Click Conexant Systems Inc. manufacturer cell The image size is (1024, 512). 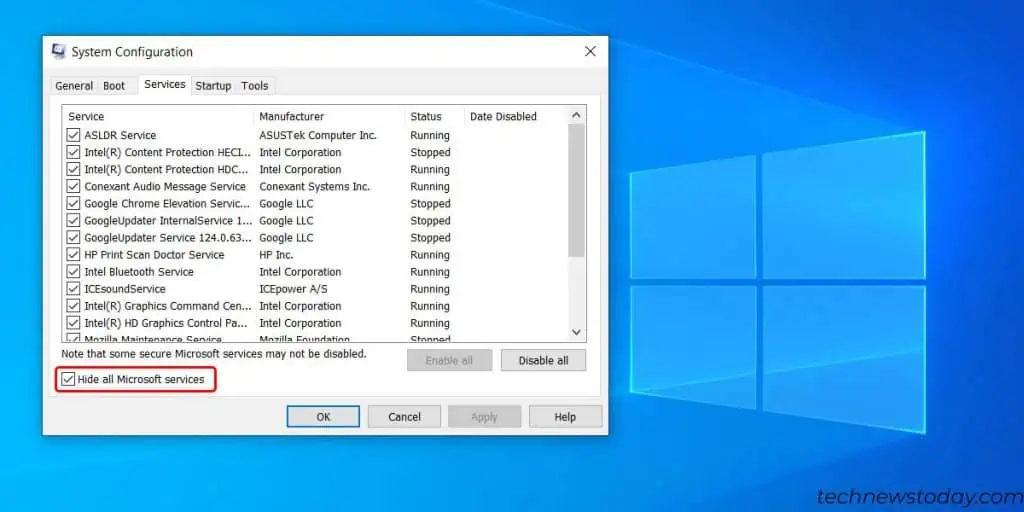[x=315, y=186]
